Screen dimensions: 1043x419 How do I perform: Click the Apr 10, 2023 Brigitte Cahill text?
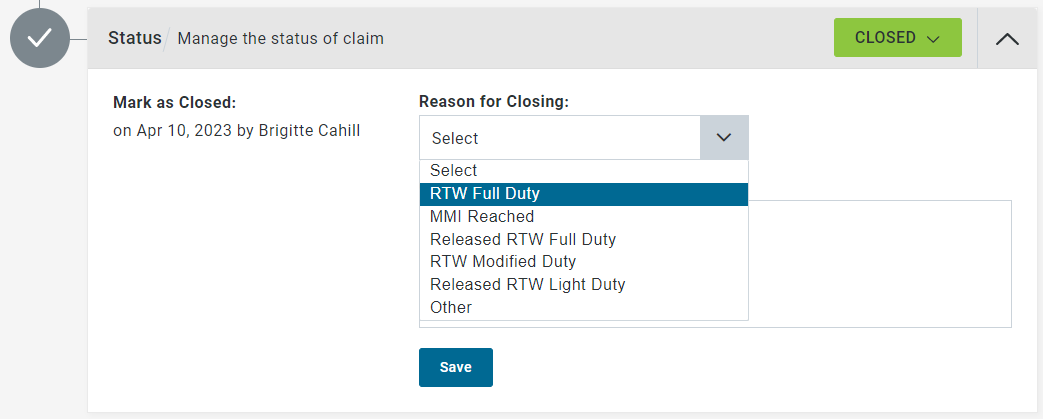(237, 131)
